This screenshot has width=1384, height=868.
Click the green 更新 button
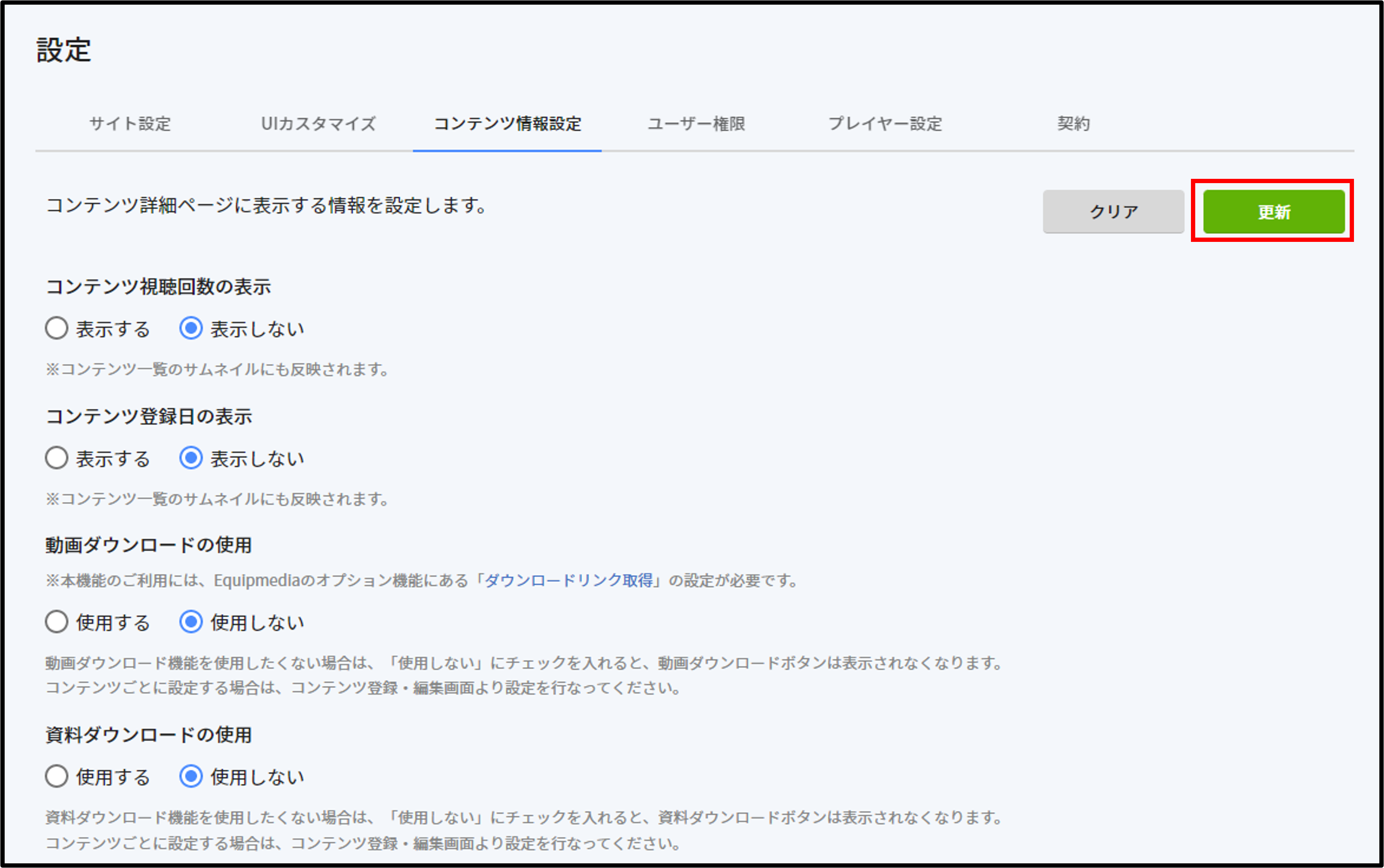(1273, 211)
